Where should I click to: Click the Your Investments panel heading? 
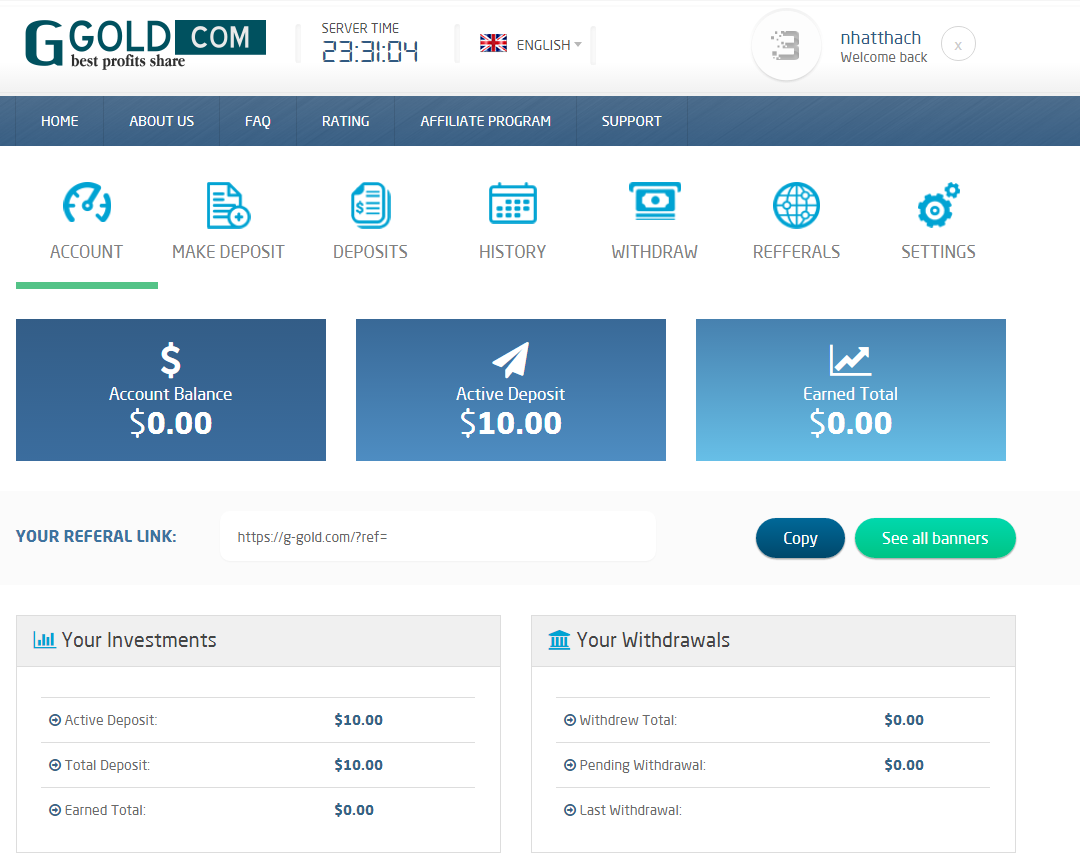click(x=139, y=640)
